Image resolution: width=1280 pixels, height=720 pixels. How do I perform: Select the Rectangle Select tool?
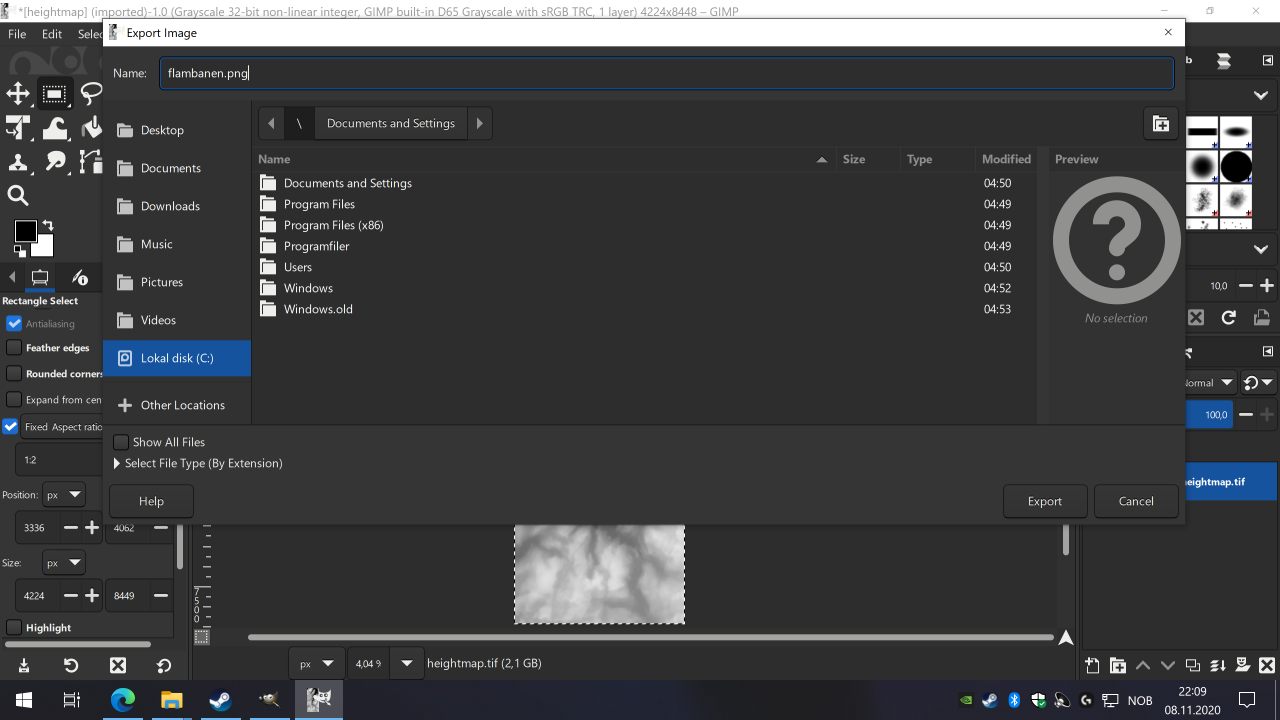point(54,94)
